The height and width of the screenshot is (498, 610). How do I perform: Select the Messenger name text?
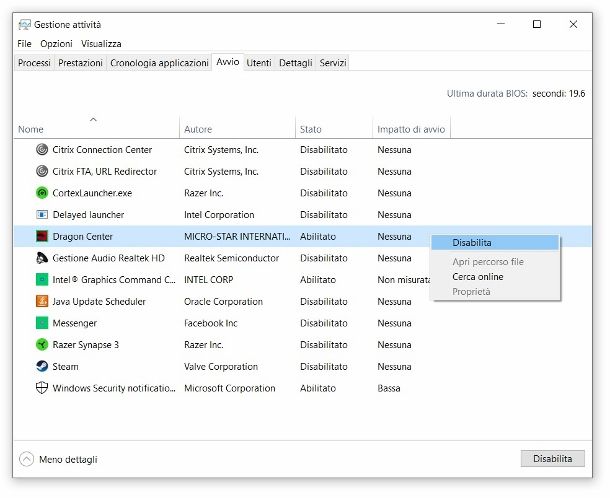tap(75, 323)
